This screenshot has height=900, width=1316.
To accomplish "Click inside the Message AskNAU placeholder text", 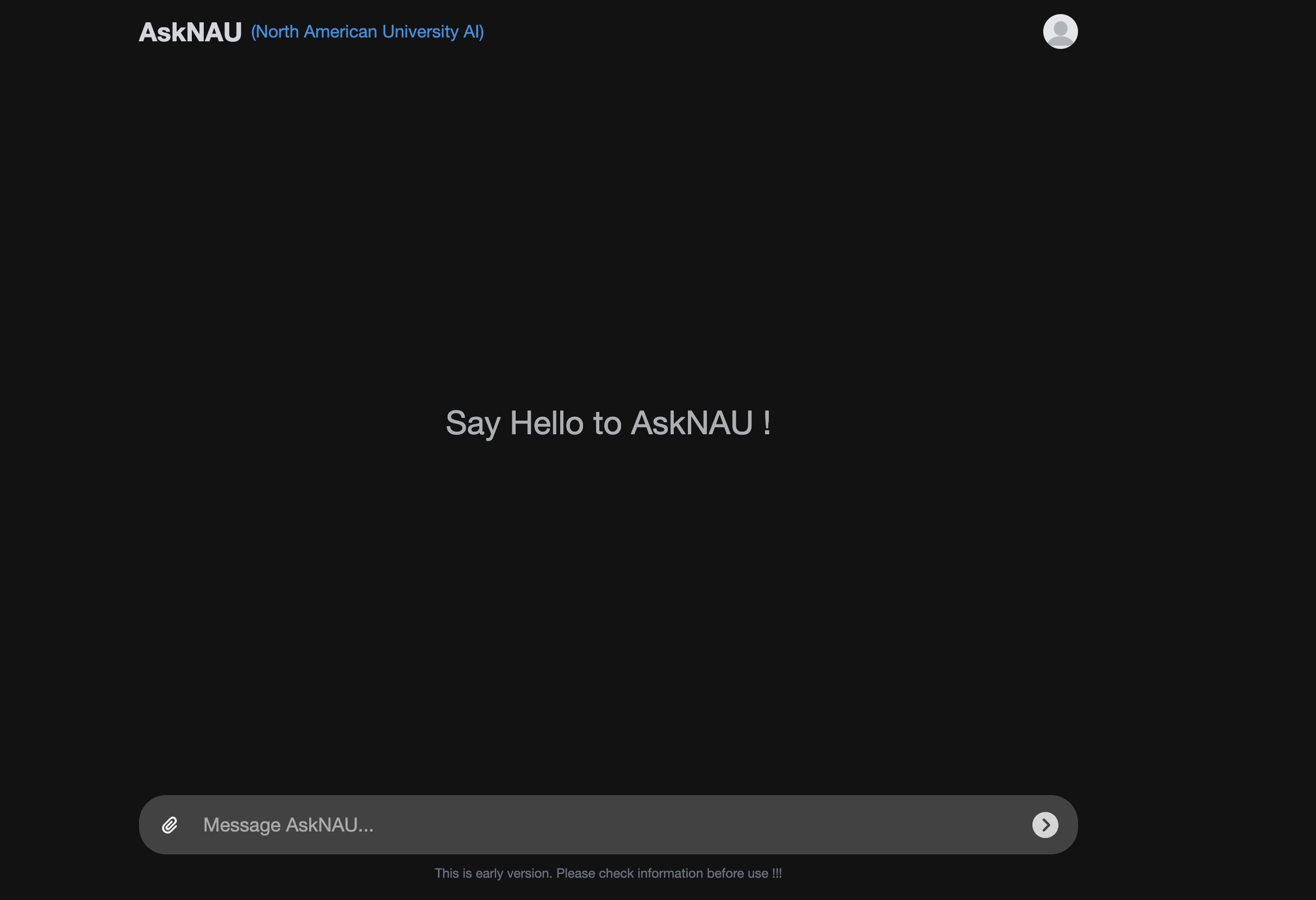I will point(288,824).
